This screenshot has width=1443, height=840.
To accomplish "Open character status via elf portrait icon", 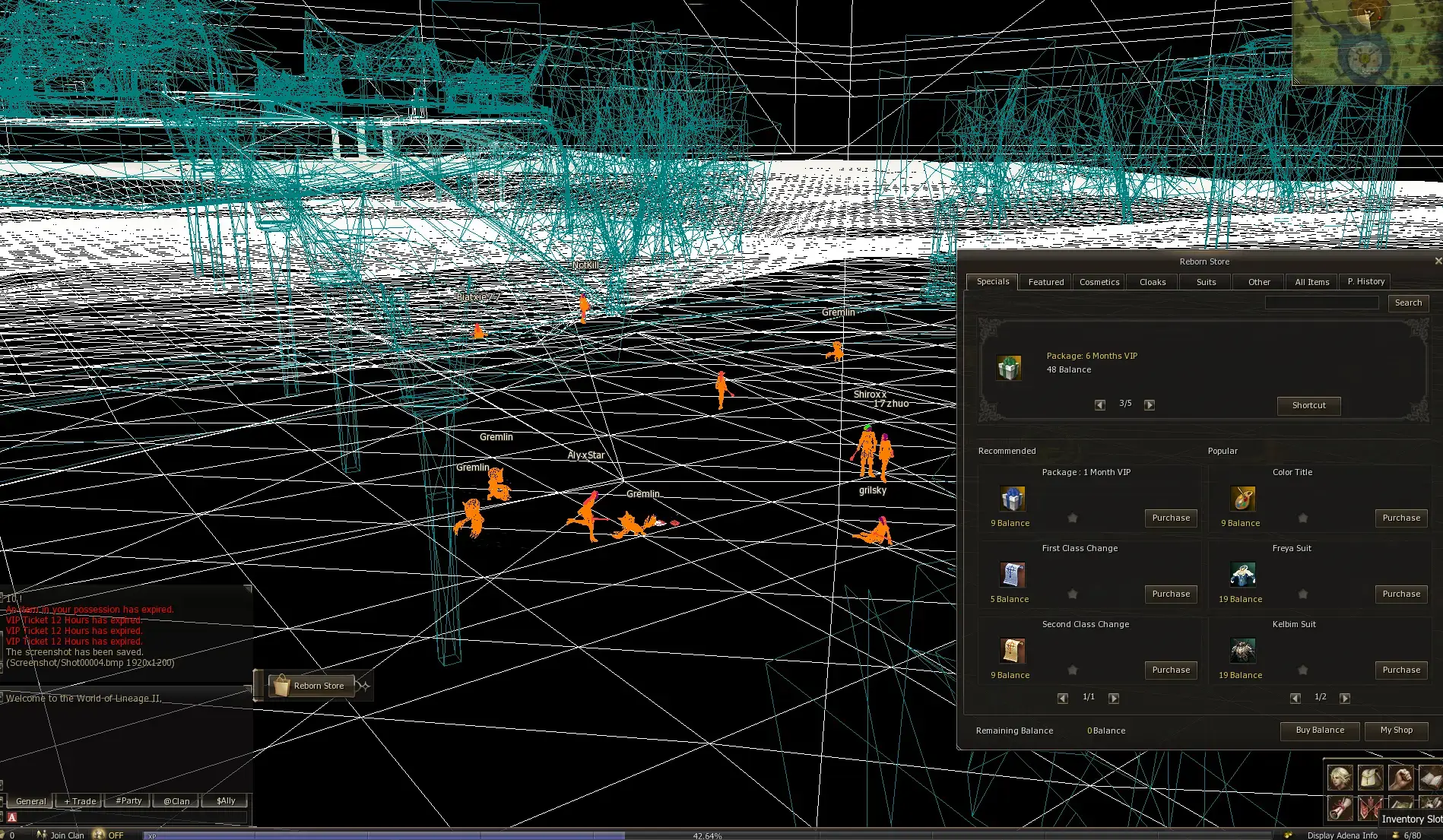I will 1340,778.
